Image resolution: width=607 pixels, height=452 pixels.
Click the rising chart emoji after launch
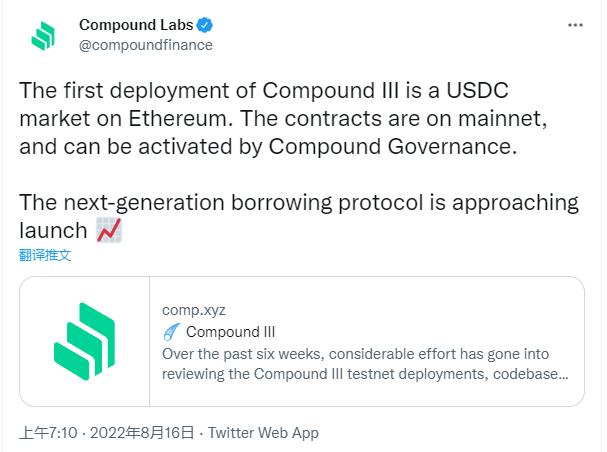[x=109, y=231]
